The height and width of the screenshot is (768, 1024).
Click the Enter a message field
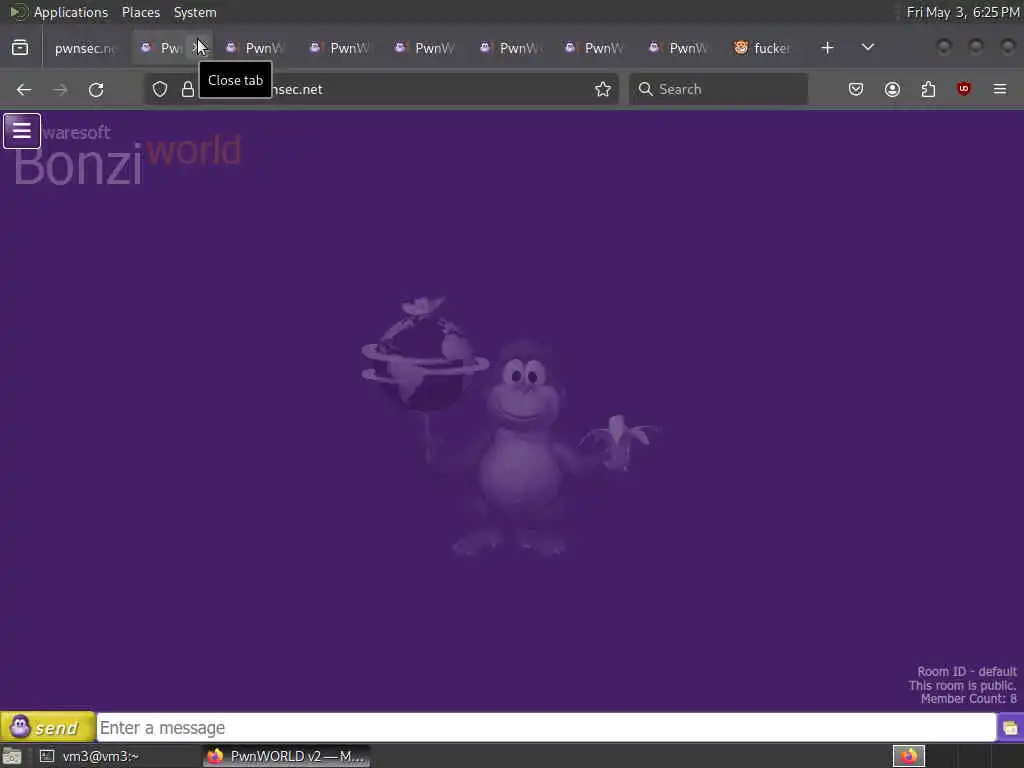(546, 728)
